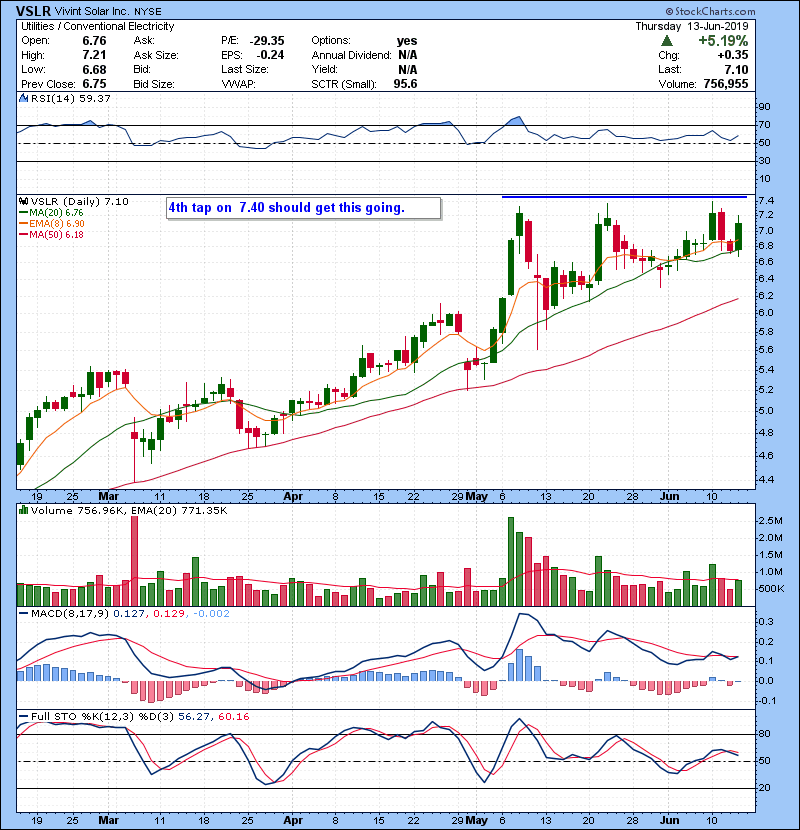Click the SCTR (Small) value 95.6
This screenshot has height=830, width=800.
click(405, 84)
